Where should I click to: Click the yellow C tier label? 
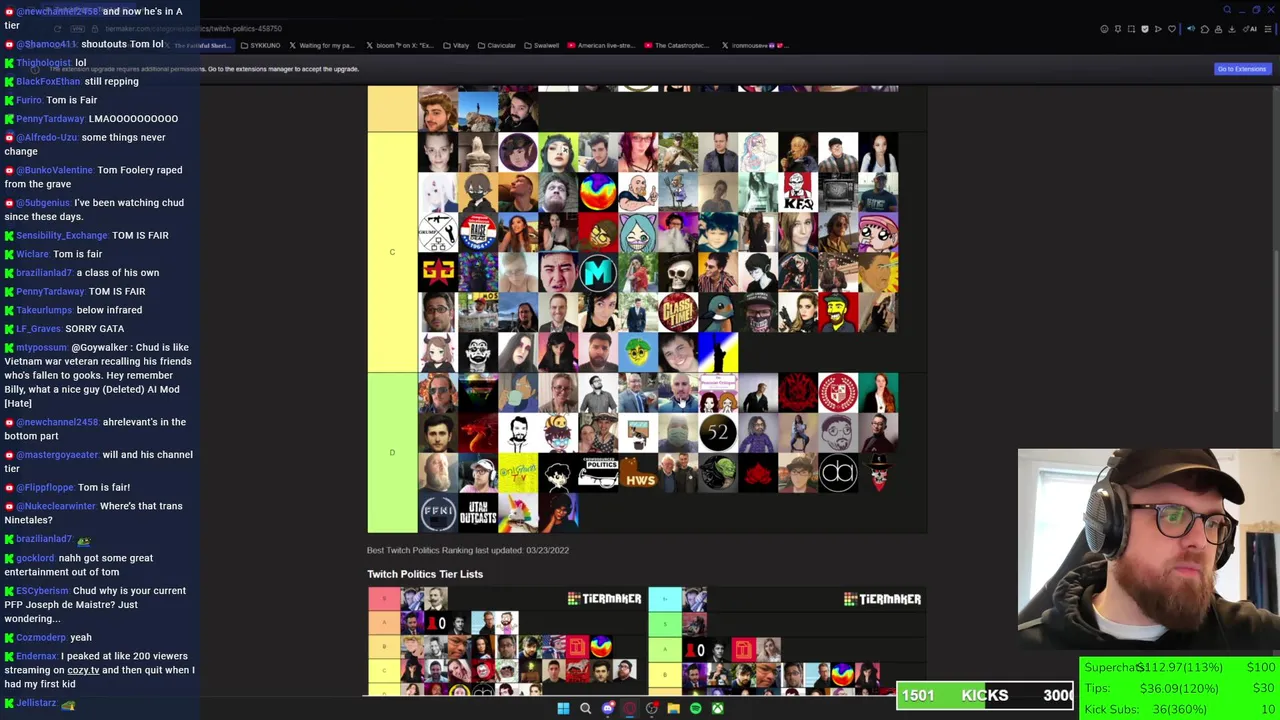click(392, 252)
